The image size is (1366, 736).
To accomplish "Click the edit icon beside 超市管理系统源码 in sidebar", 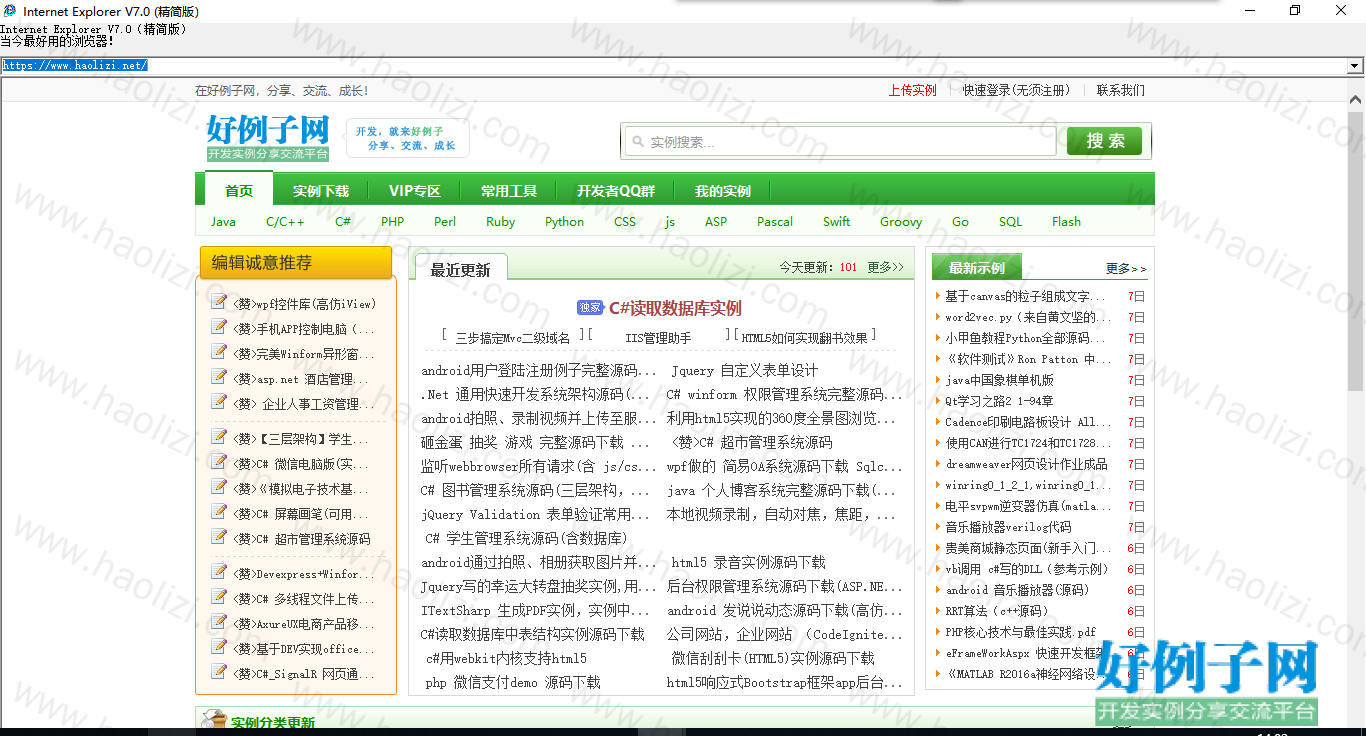I will click(219, 536).
